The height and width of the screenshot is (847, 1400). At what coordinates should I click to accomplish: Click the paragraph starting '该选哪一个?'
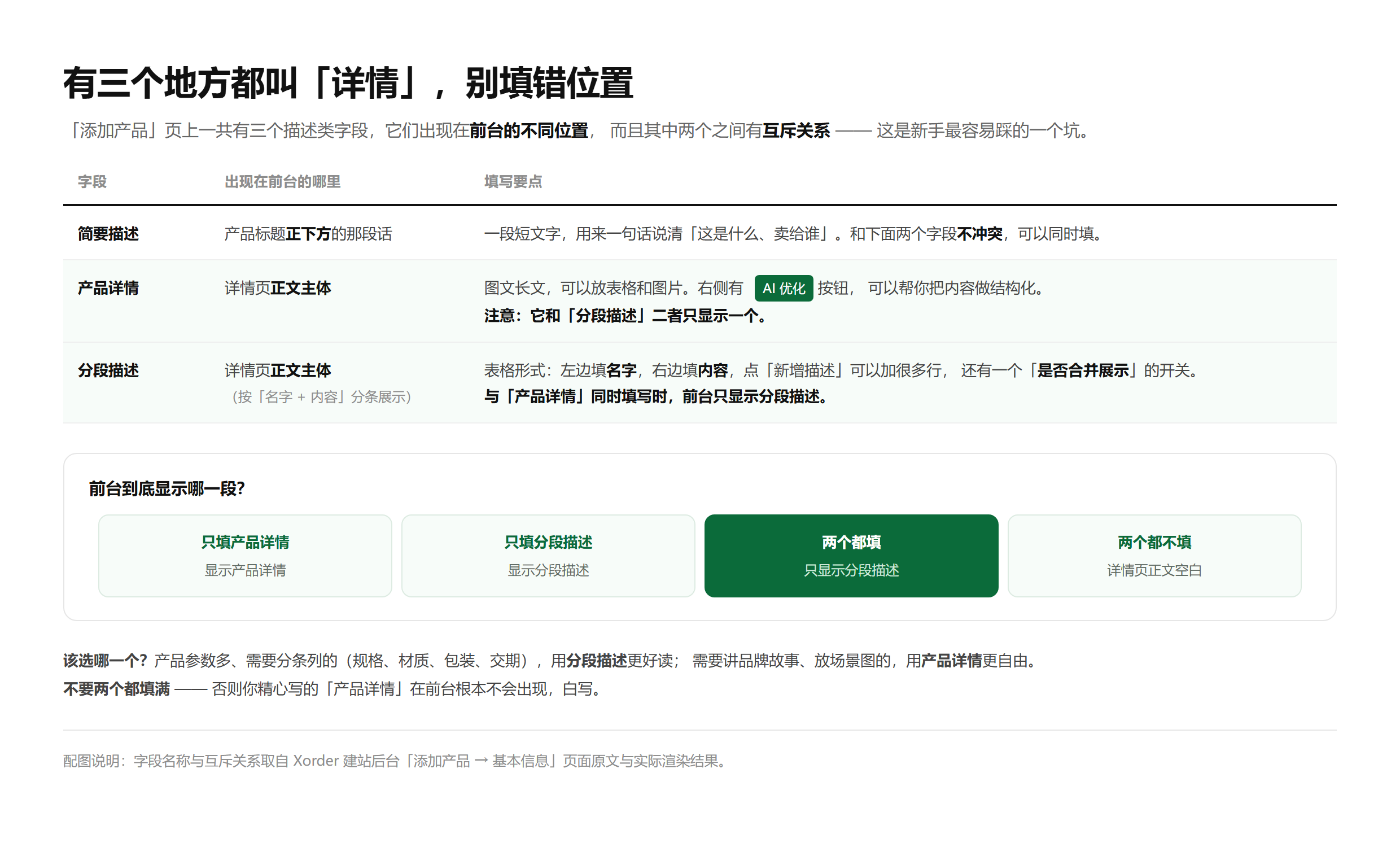coord(551,661)
